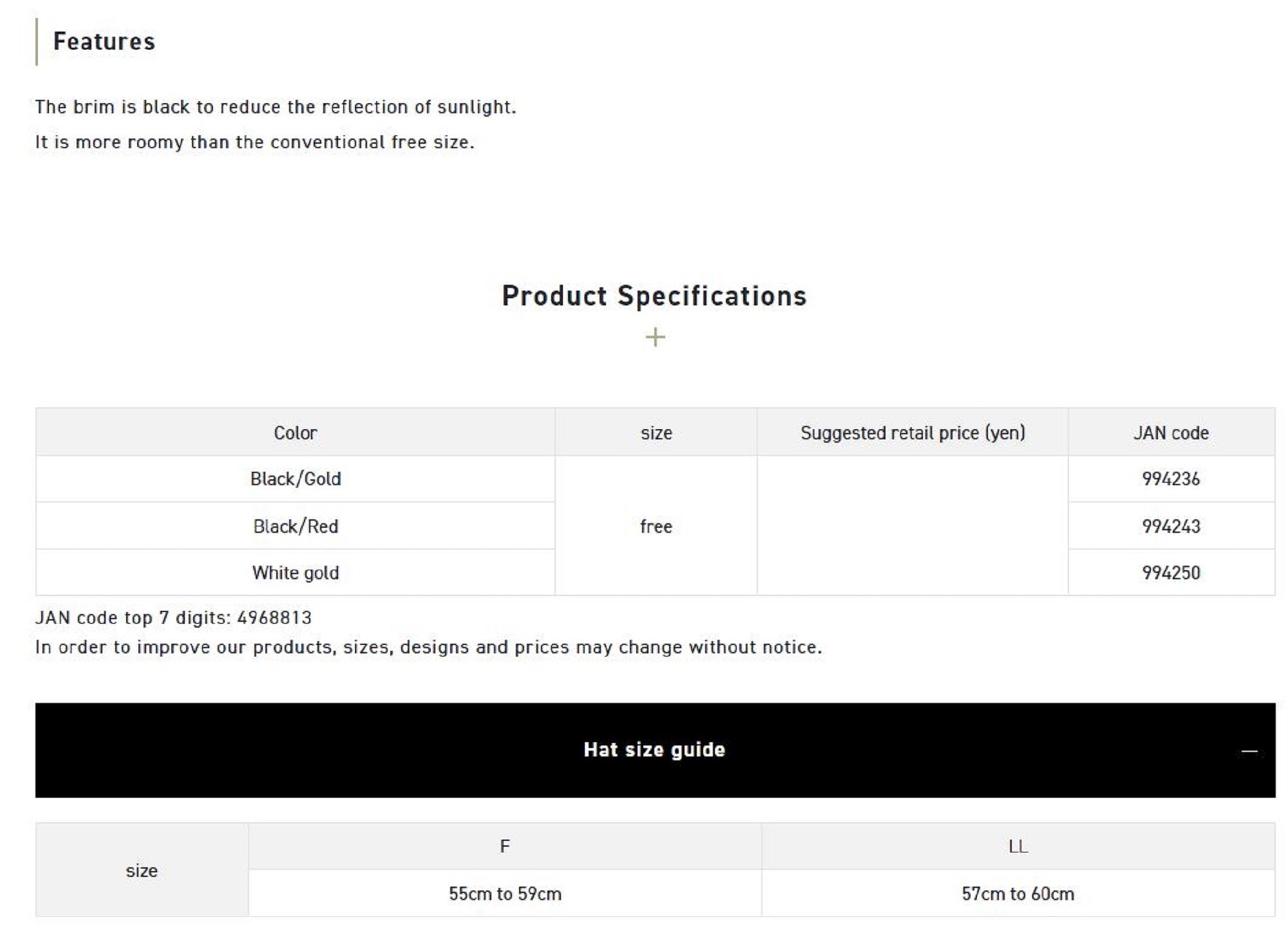Select the Black/Gold color row
Screen dimensions: 1288x933
[296, 479]
